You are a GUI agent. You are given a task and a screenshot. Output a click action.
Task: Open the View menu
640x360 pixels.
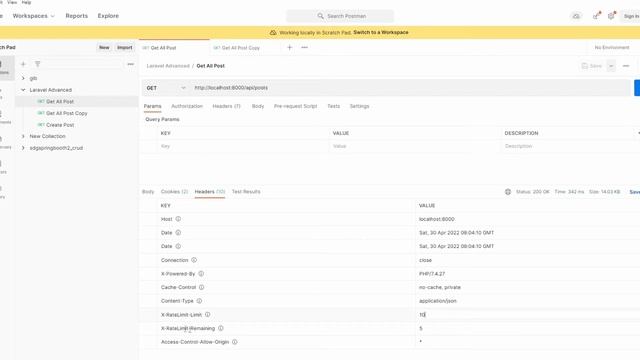(12, 2)
